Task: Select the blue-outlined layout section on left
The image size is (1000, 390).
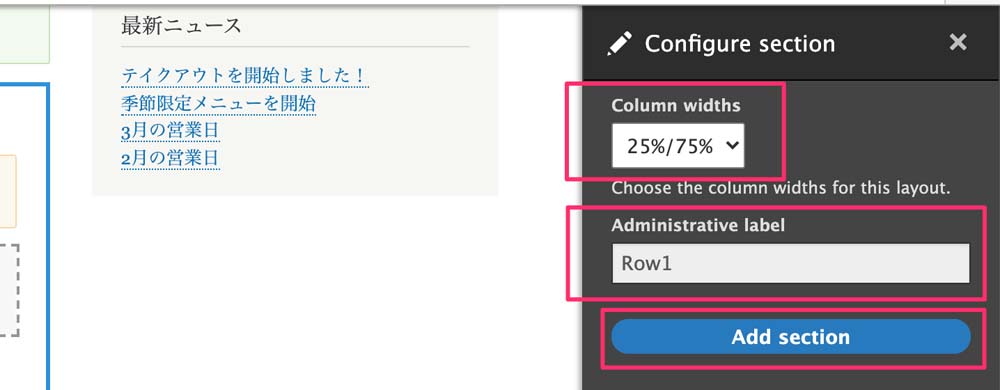Action: [x=24, y=236]
